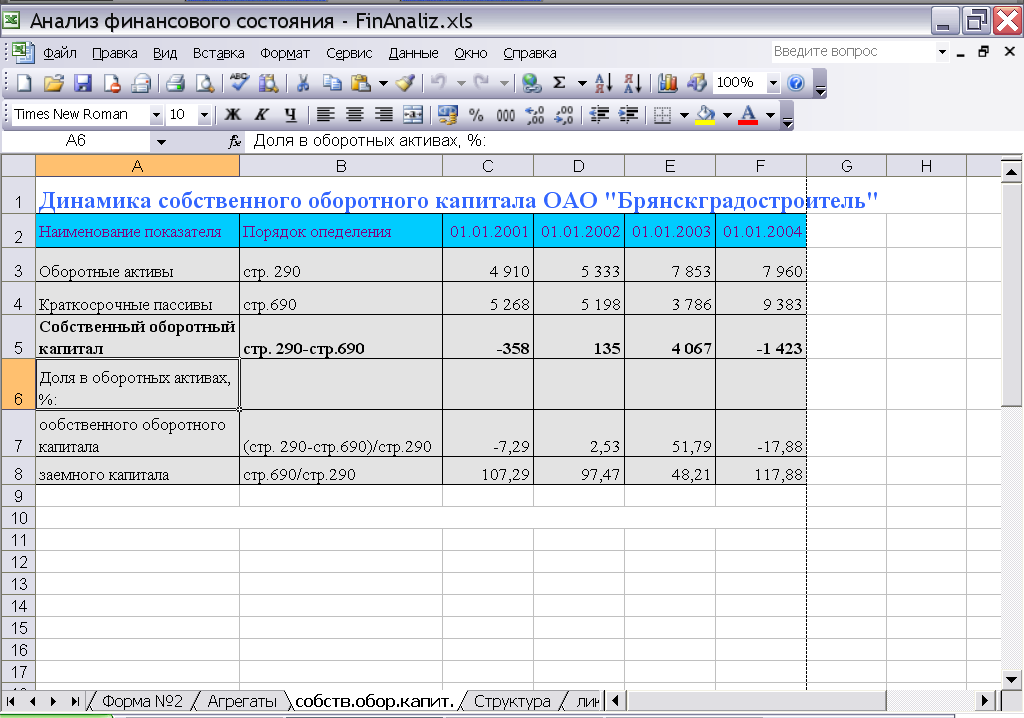
Task: Center the cell text
Action: point(355,115)
